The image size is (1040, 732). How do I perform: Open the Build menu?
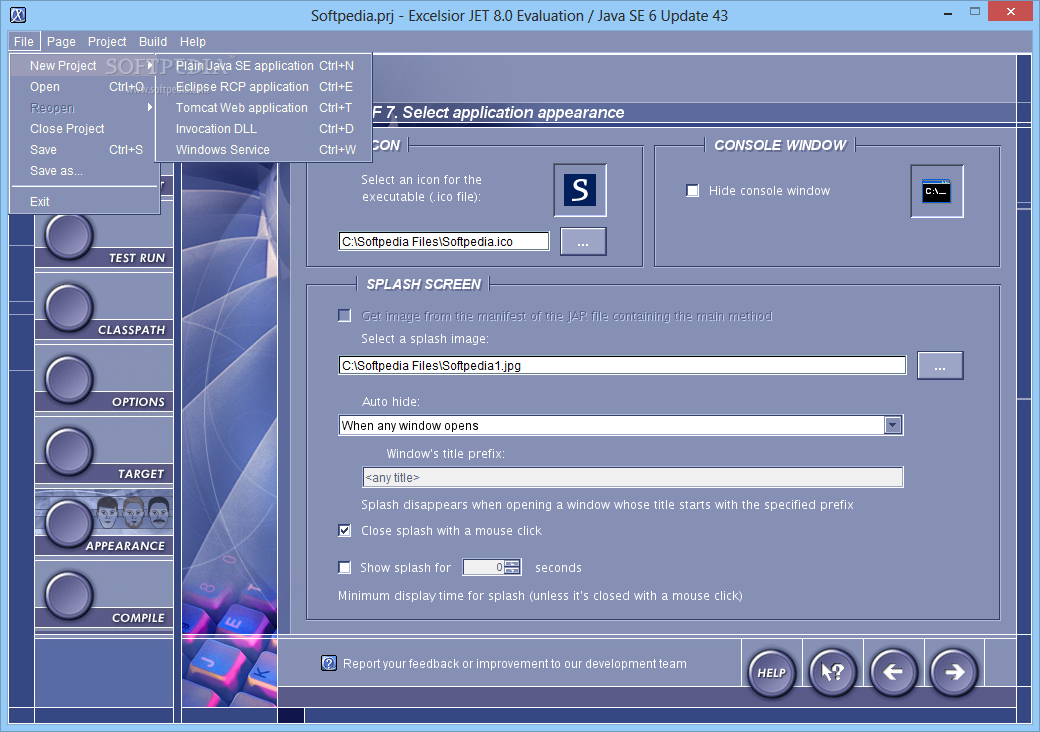(153, 41)
